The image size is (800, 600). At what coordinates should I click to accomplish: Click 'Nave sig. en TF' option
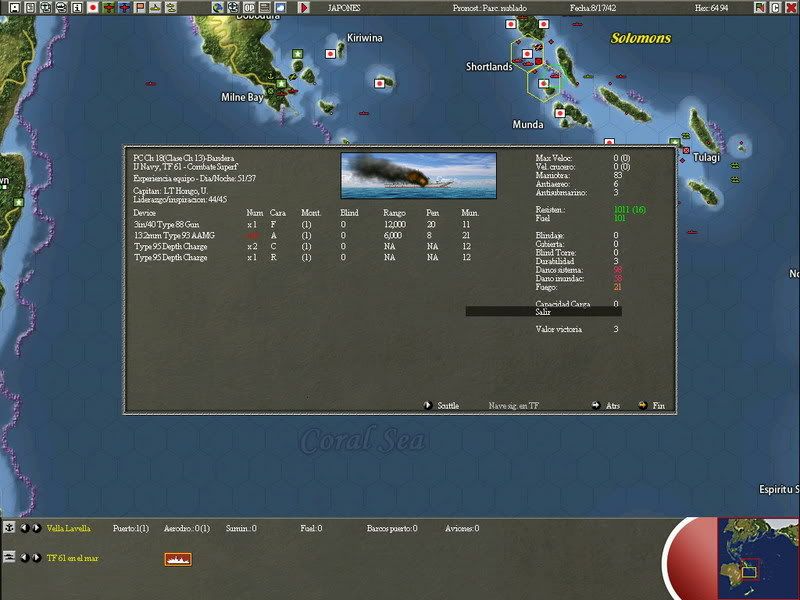[513, 406]
